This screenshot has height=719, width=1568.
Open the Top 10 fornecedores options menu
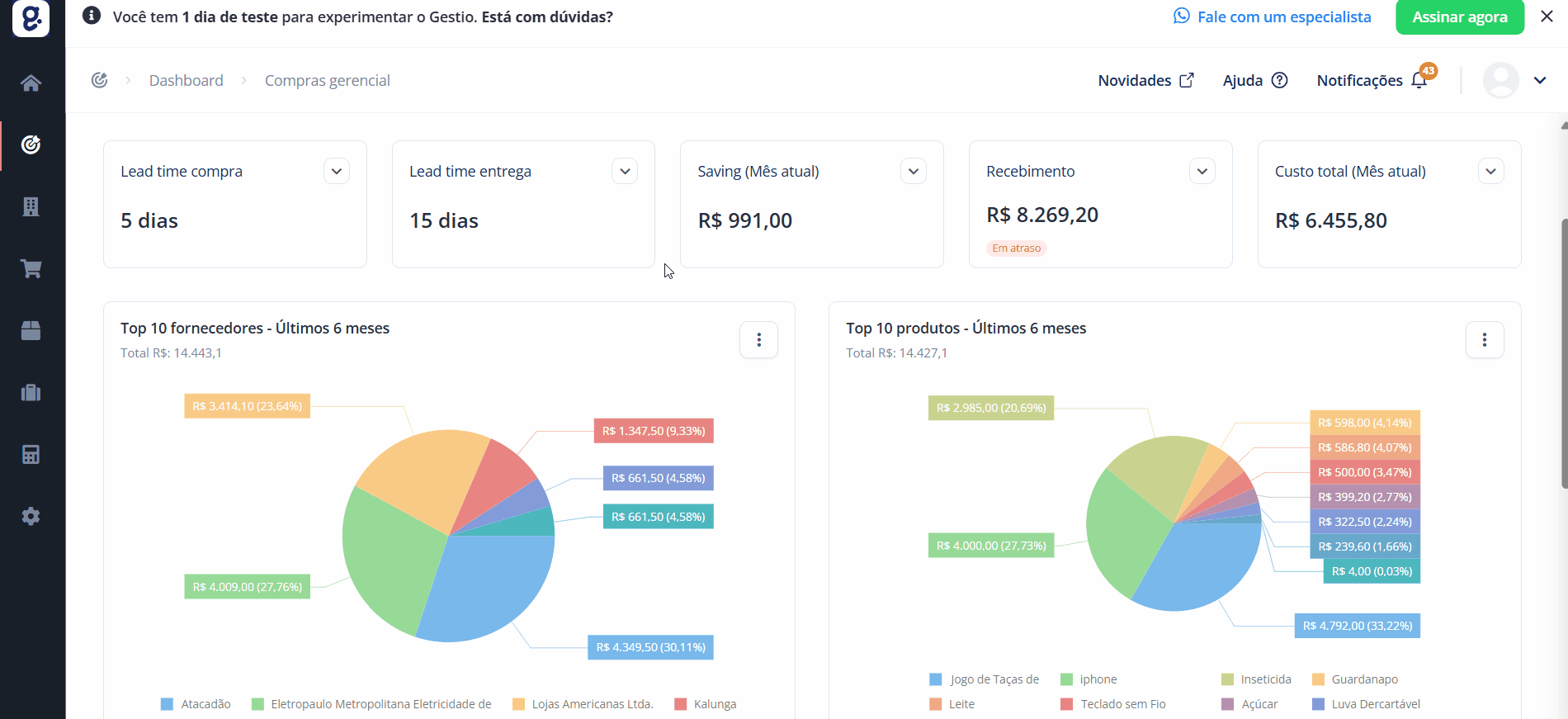(758, 339)
